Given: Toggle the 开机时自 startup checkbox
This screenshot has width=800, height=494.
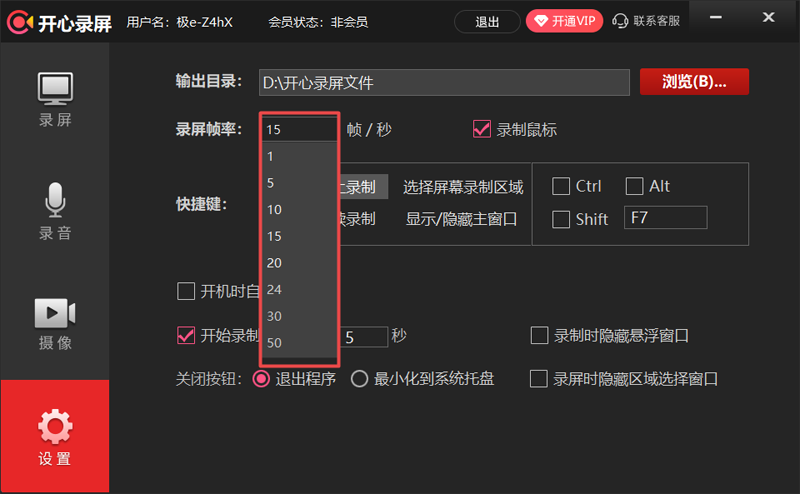Looking at the screenshot, I should [186, 291].
